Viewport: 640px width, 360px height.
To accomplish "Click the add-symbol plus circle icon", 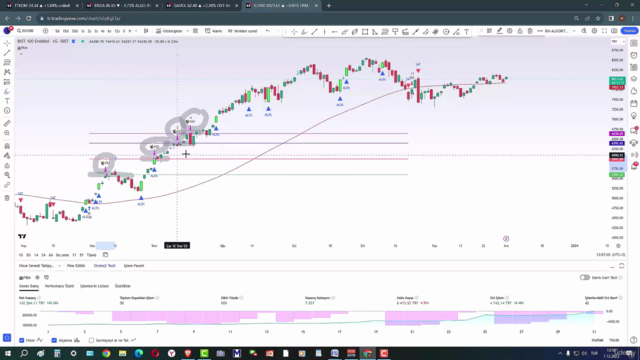I will [45, 31].
